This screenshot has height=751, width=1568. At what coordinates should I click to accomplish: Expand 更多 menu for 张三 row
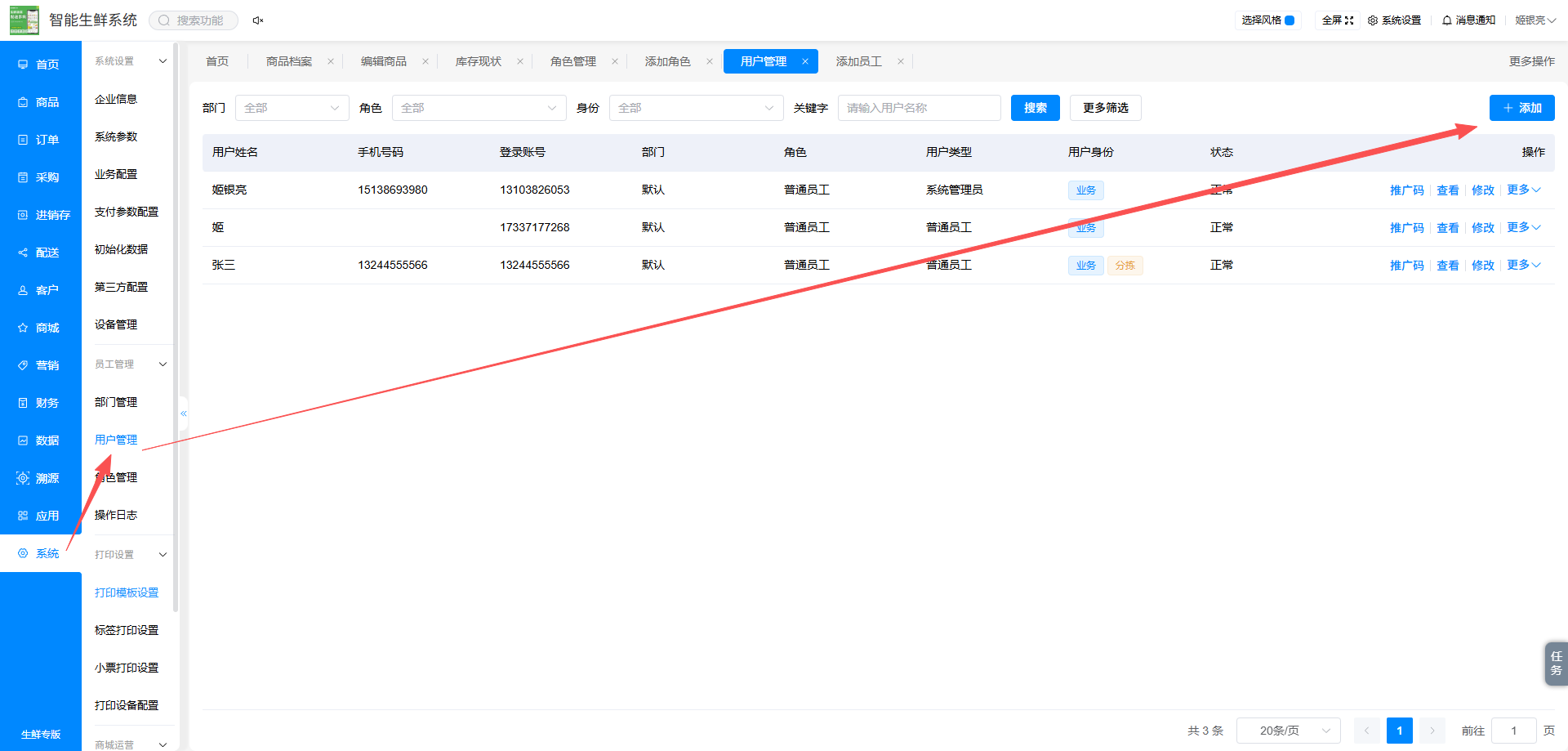[x=1524, y=265]
